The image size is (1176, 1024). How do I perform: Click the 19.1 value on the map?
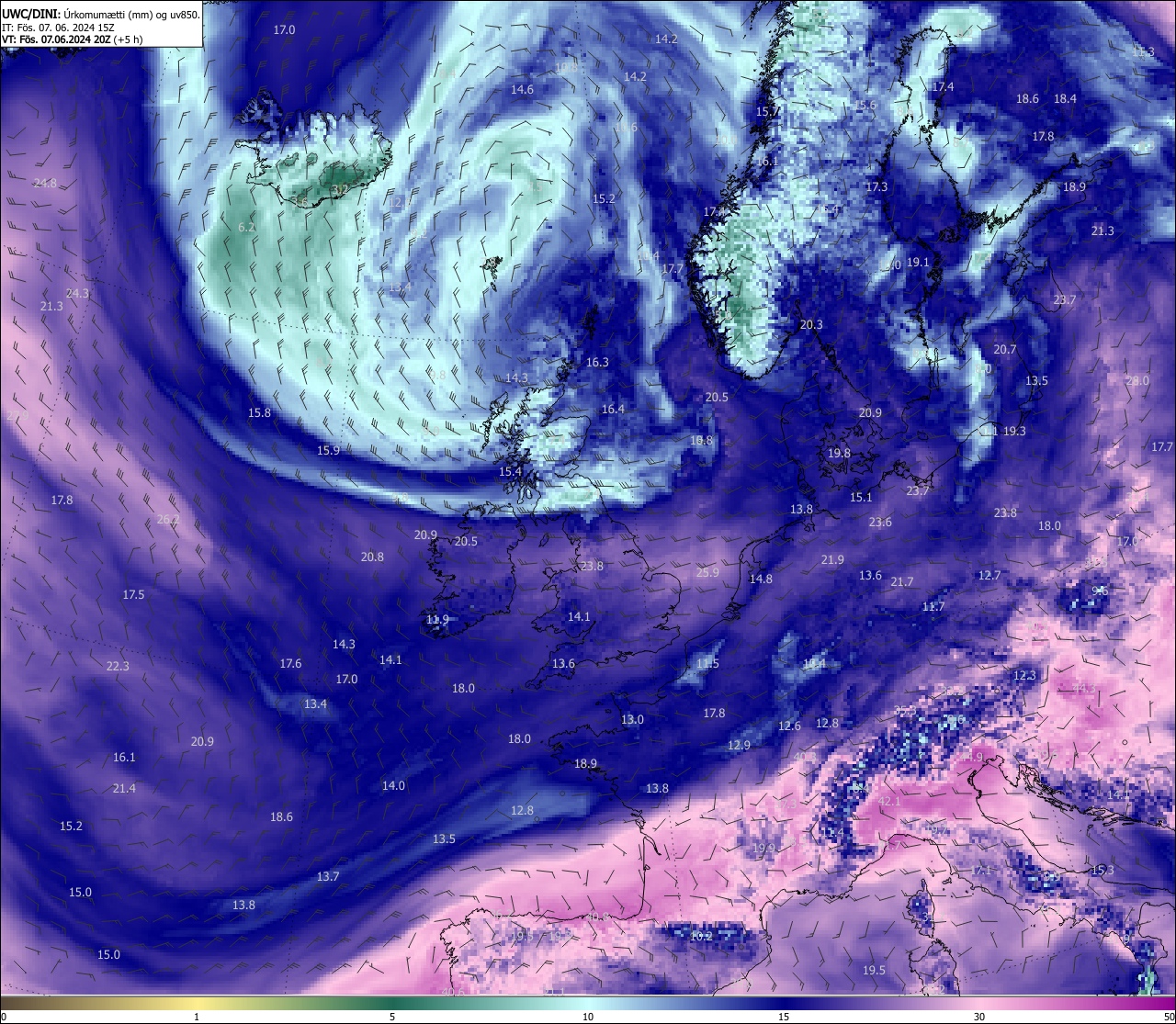[919, 263]
